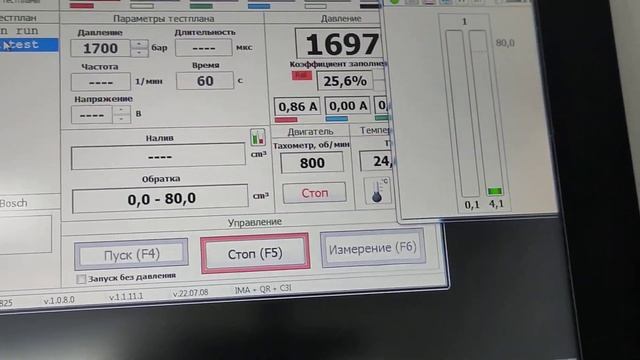This screenshot has height=360, width=640.
Task: Stop the engine with the Стоп button under the tachometer
Action: tap(314, 193)
